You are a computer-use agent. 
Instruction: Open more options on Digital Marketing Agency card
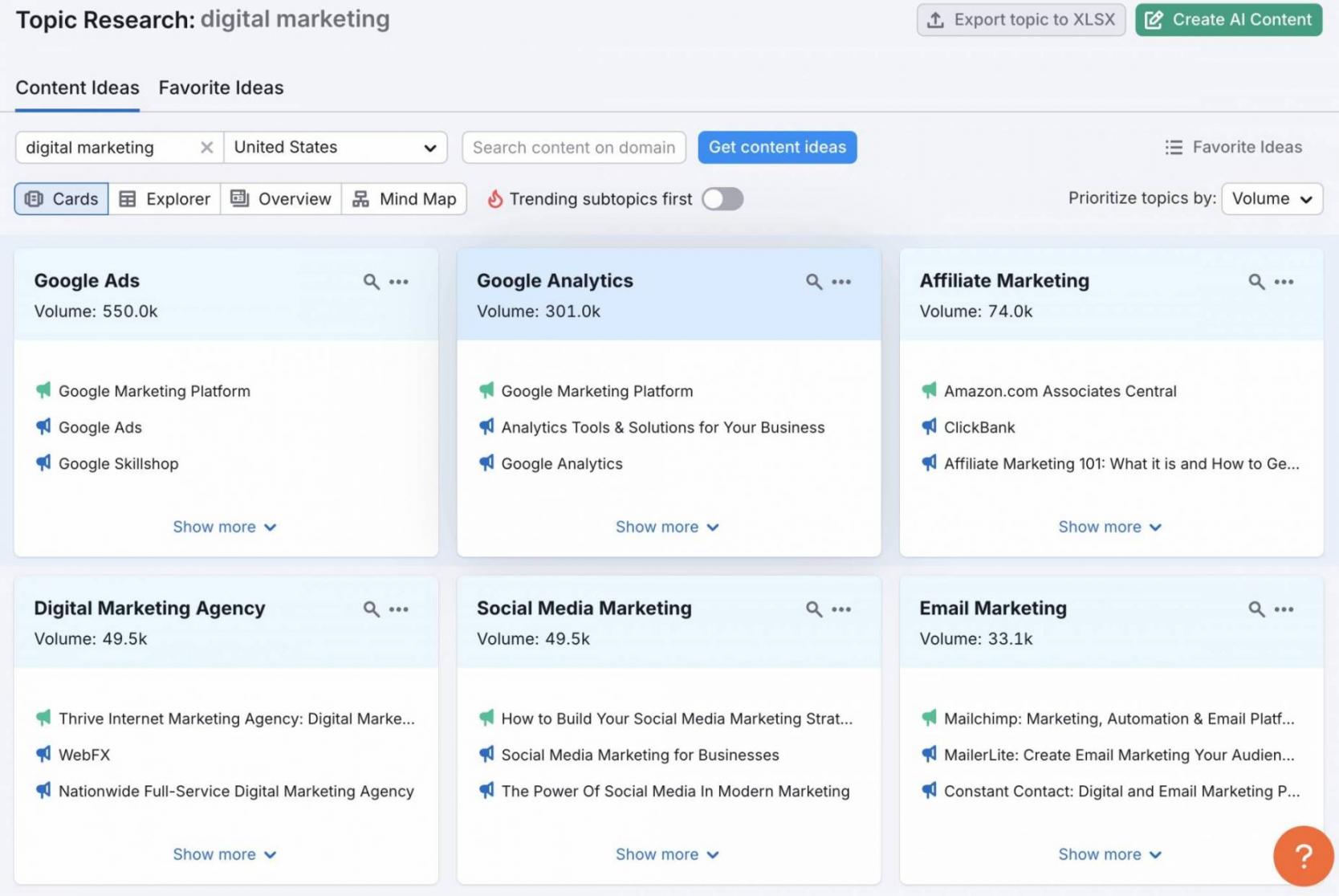click(399, 609)
